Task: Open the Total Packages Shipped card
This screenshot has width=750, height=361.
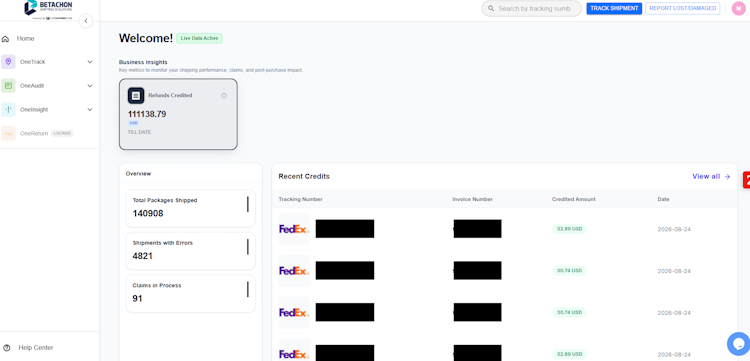Action: [190, 208]
